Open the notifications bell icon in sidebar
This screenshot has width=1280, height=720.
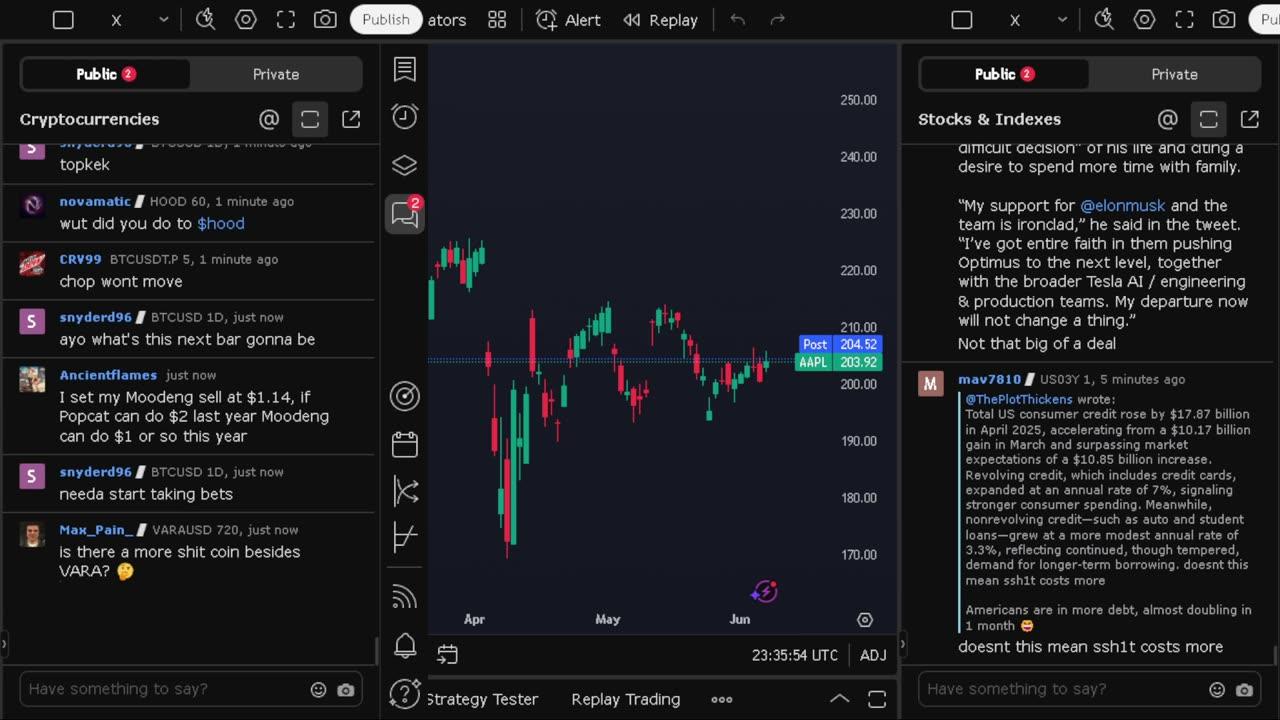point(404,646)
